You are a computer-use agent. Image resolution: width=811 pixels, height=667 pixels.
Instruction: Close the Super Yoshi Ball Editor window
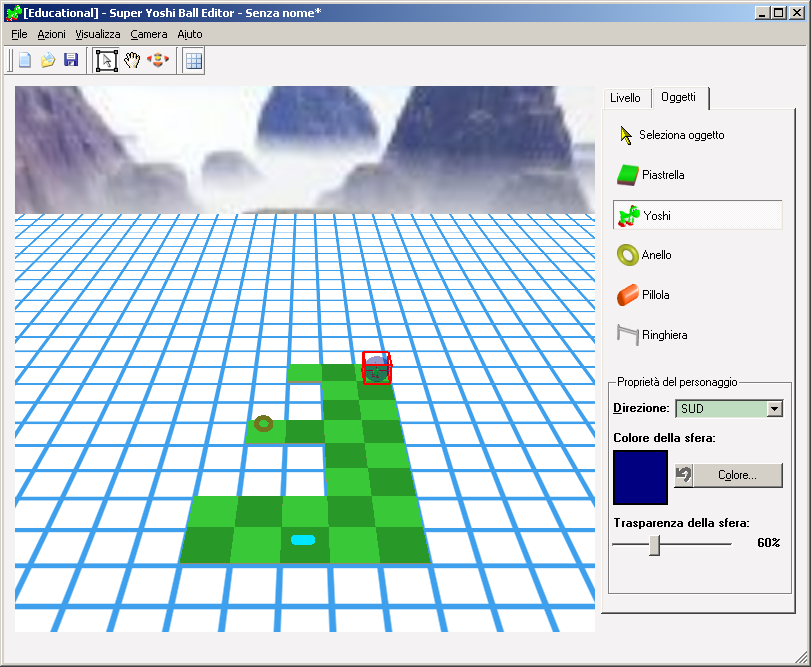[797, 13]
